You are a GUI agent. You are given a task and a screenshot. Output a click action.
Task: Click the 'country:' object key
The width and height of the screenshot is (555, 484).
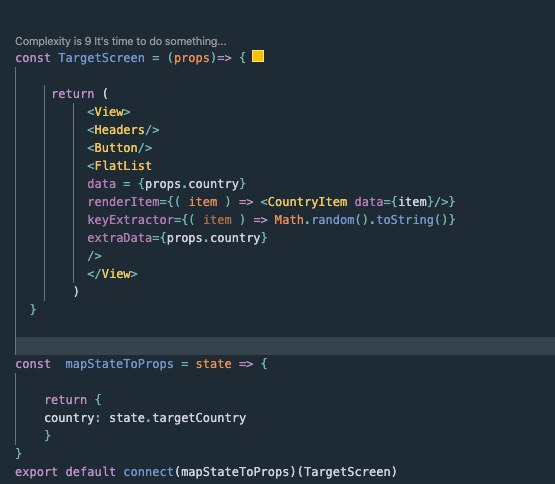[73, 418]
